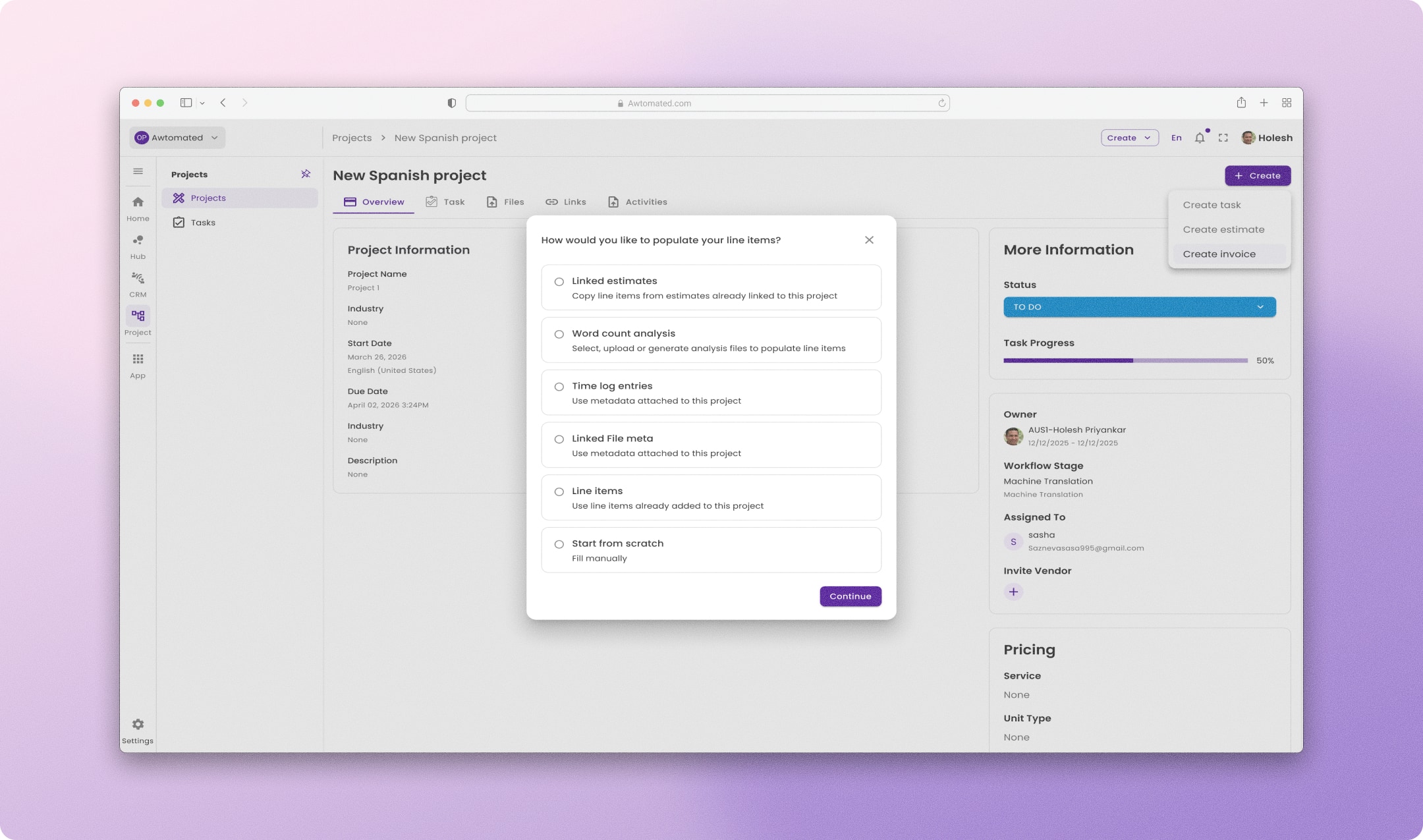
Task: Toggle fullscreen mode icon
Action: coord(1223,138)
